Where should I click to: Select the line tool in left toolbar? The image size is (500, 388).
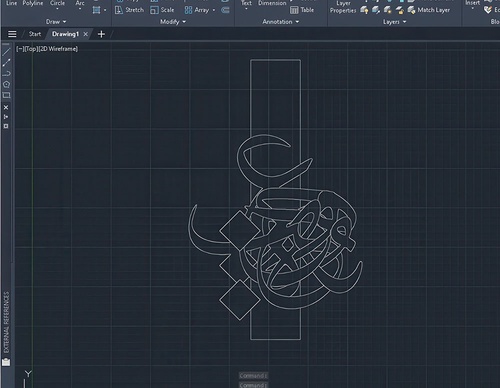6,52
